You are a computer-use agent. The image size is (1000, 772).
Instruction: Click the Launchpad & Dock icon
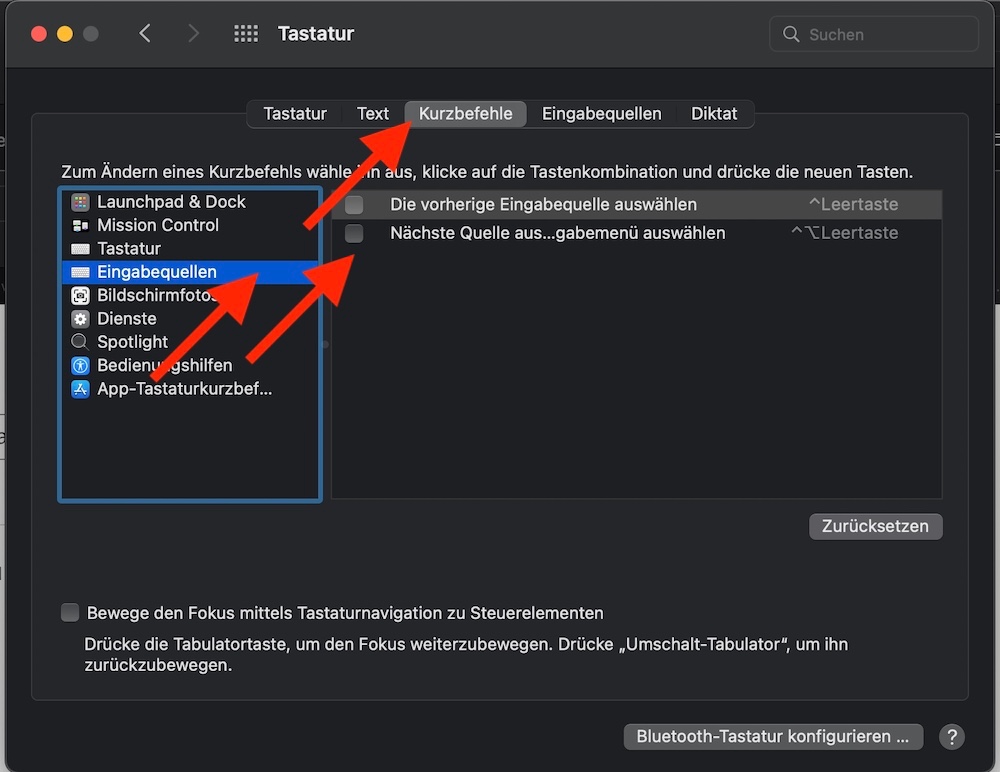[x=81, y=202]
